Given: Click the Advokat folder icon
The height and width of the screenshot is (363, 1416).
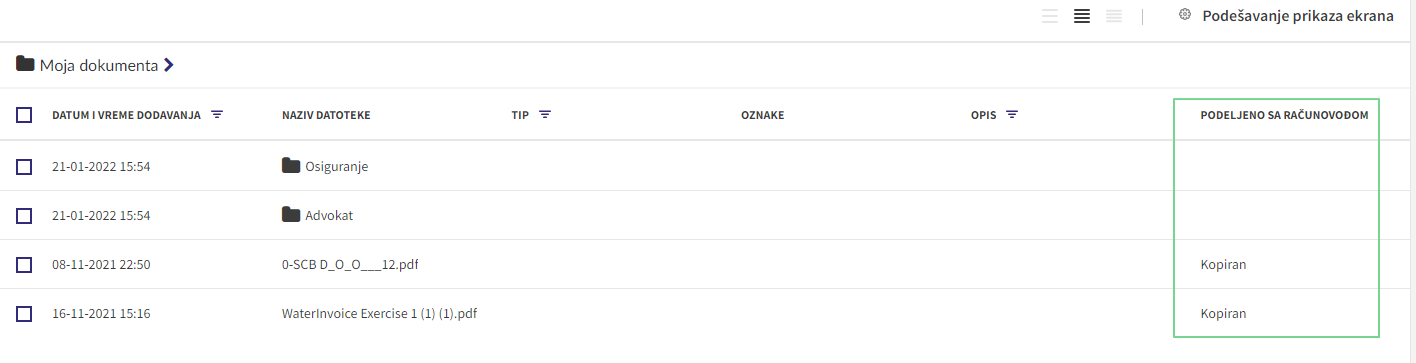Looking at the screenshot, I should coord(291,215).
